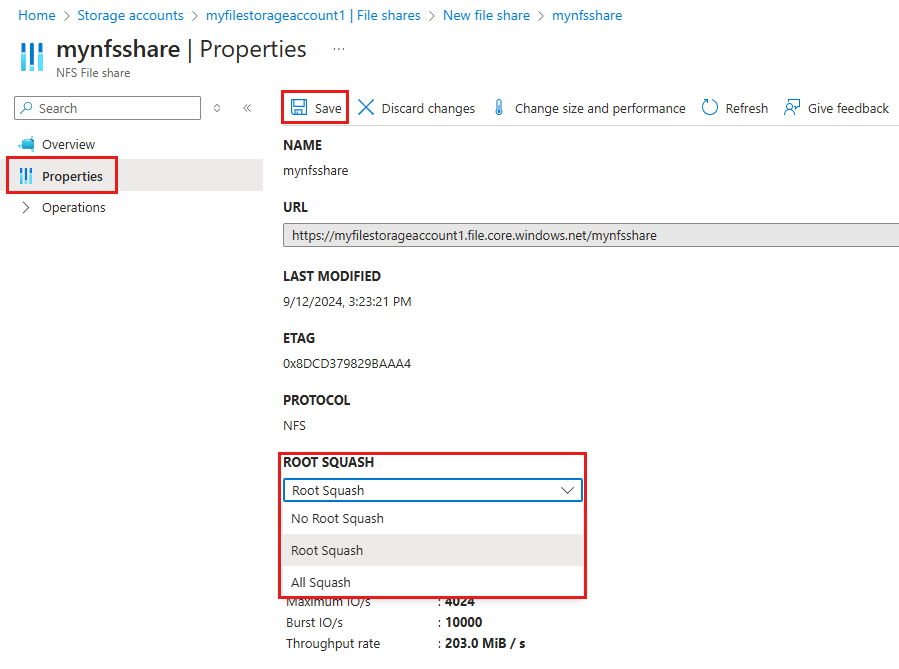The width and height of the screenshot is (899, 669).
Task: Open the Home breadcrumb link
Action: (37, 15)
